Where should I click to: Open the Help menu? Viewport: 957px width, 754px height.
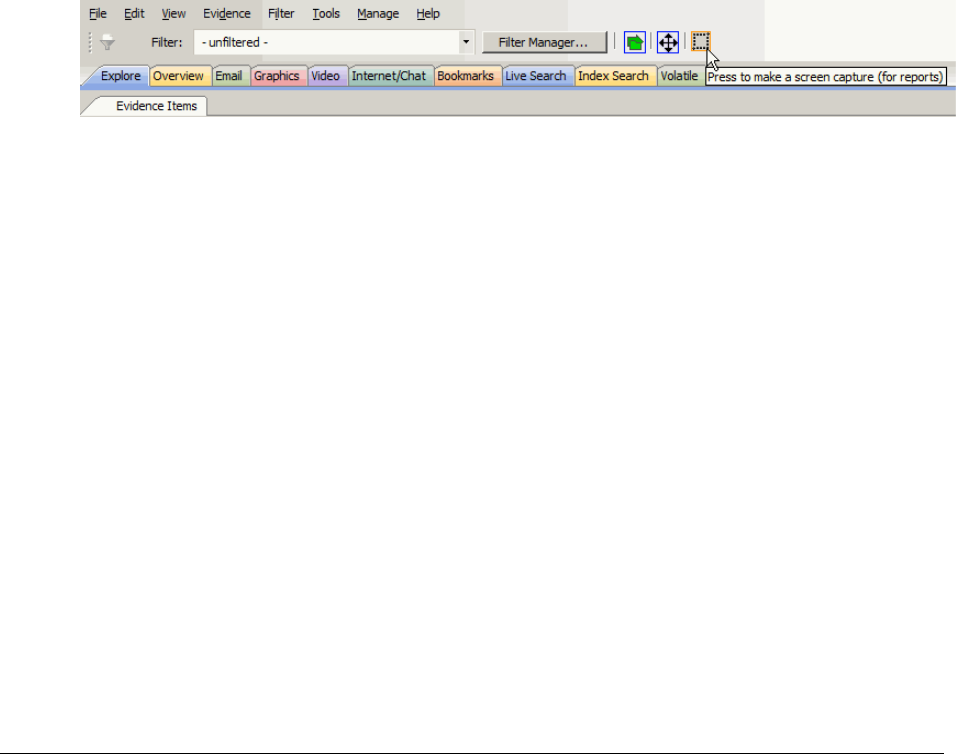(428, 13)
